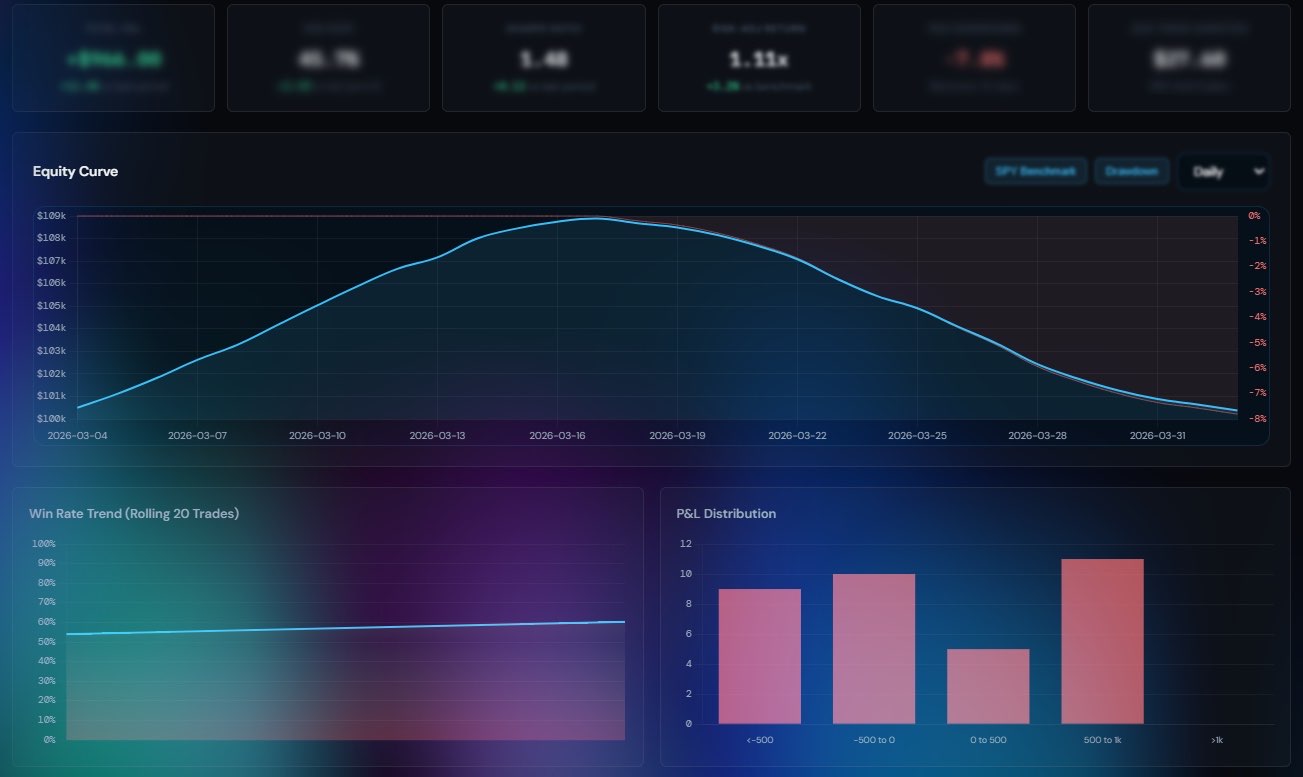Select the -500 to 0 histogram bar

874,649
